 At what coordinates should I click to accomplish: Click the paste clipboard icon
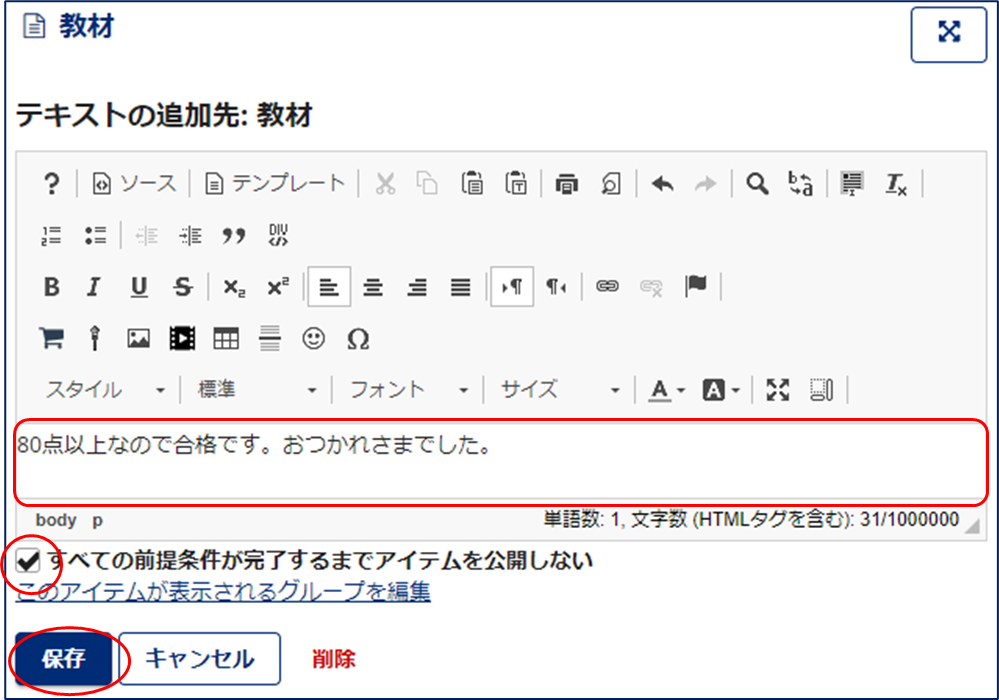click(x=472, y=184)
